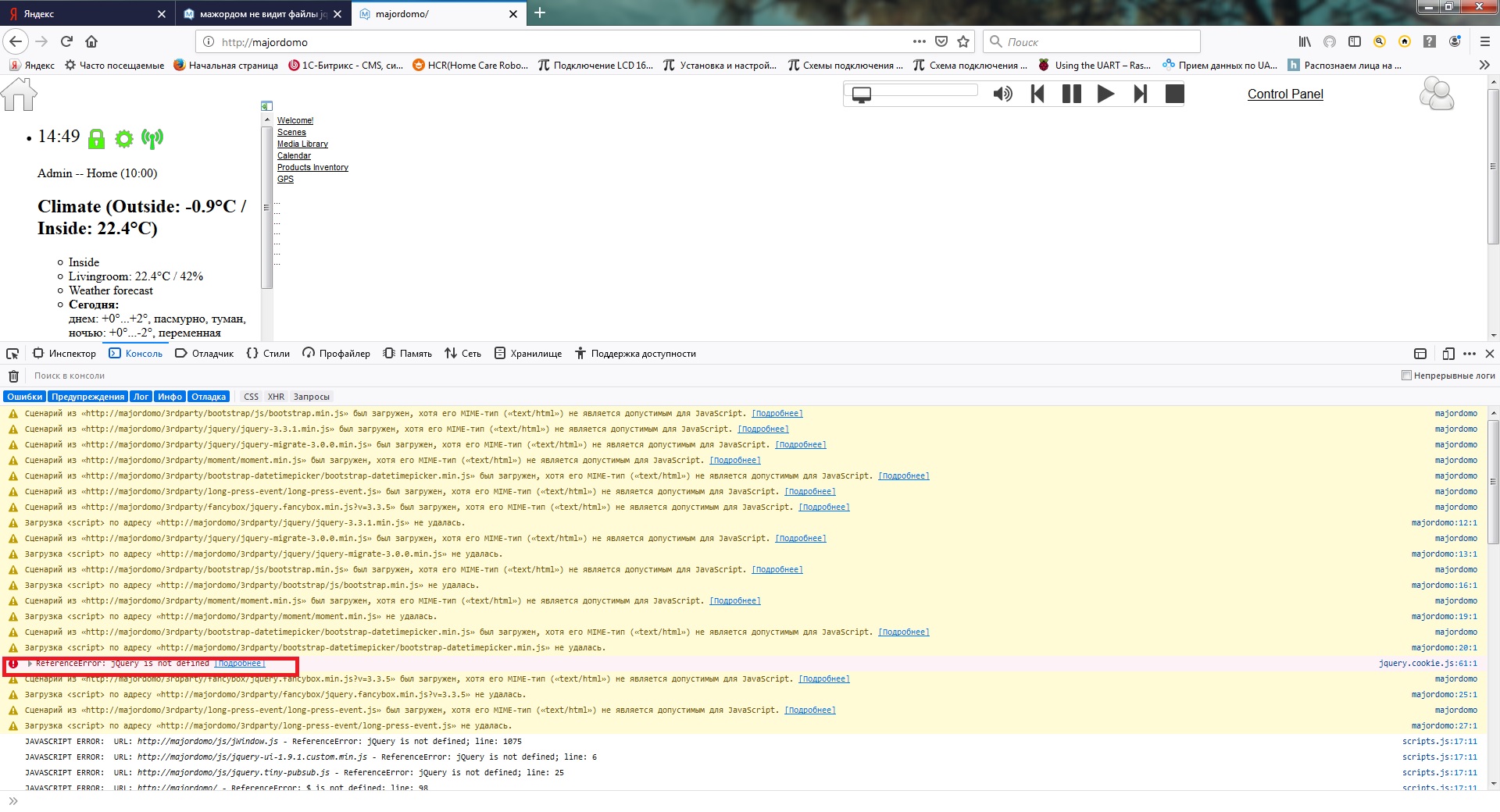Open the Media Library link

point(302,144)
